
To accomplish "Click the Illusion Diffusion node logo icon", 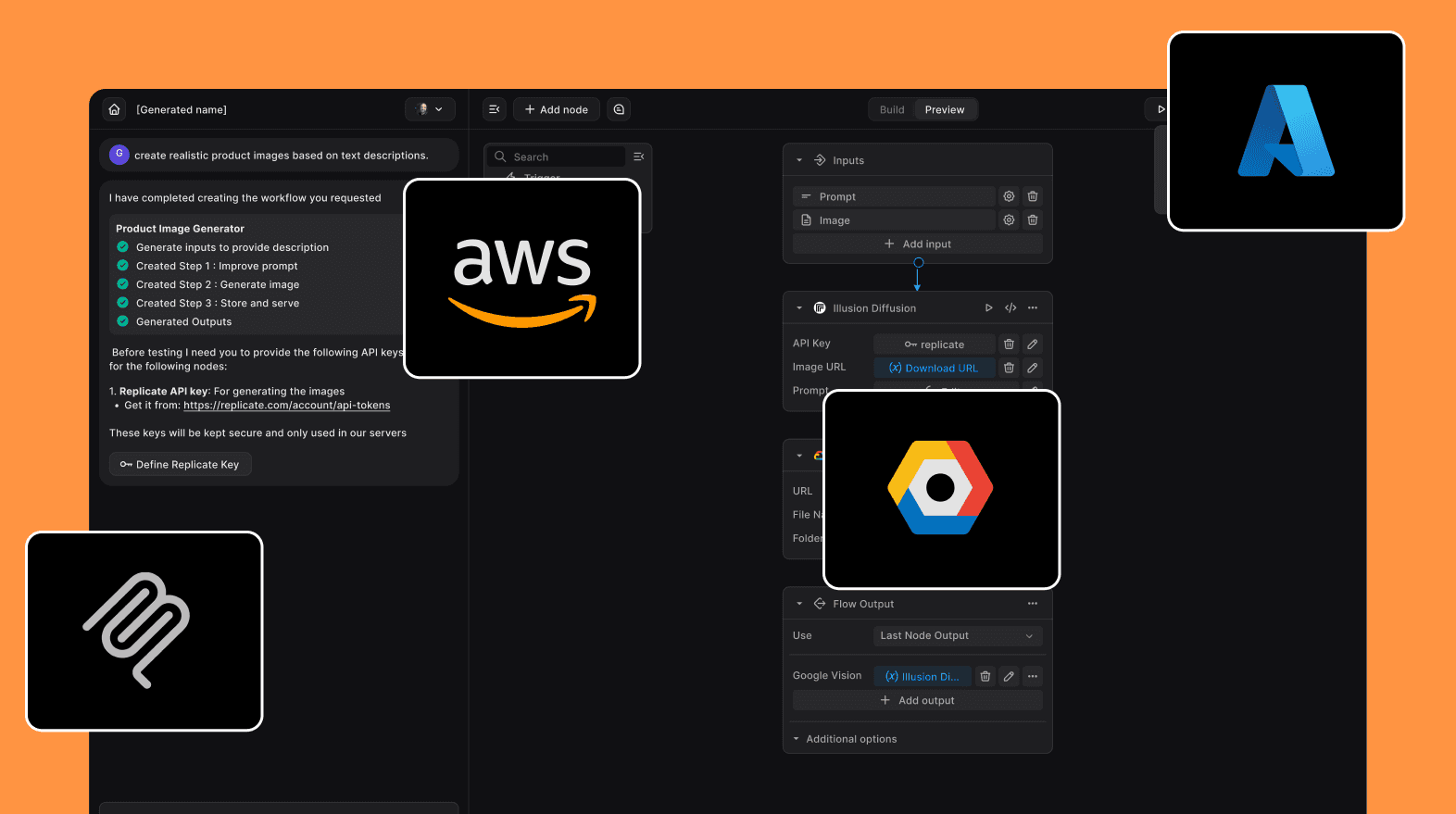I will pyautogui.click(x=820, y=308).
